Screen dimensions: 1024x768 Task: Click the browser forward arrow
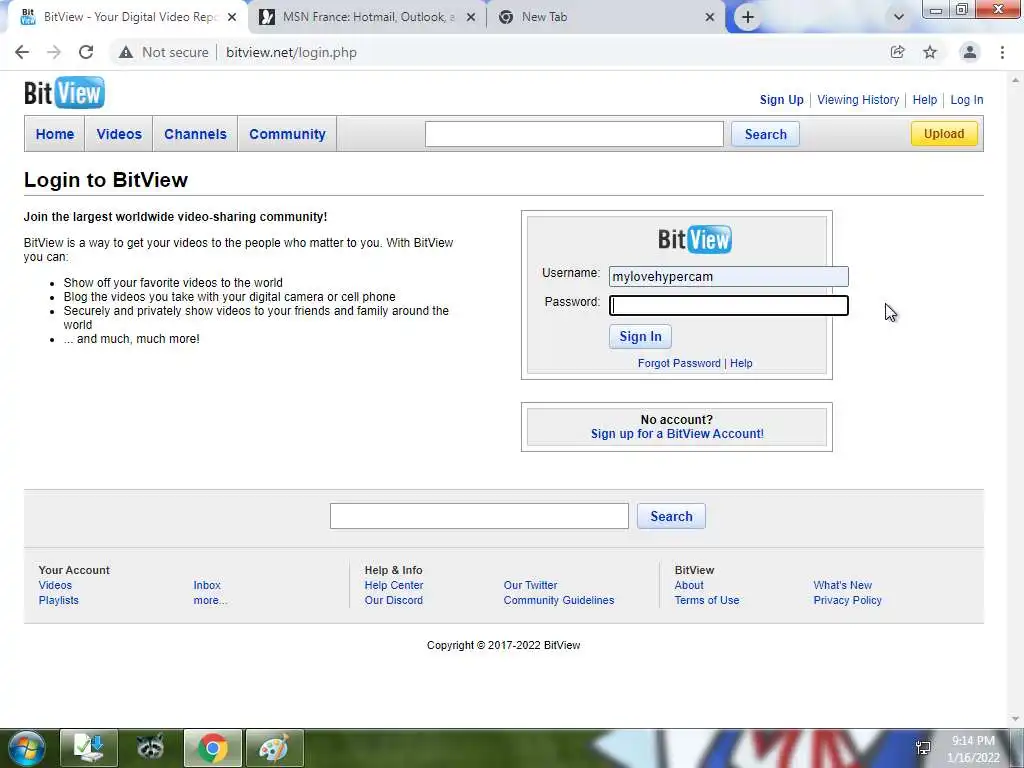(54, 52)
